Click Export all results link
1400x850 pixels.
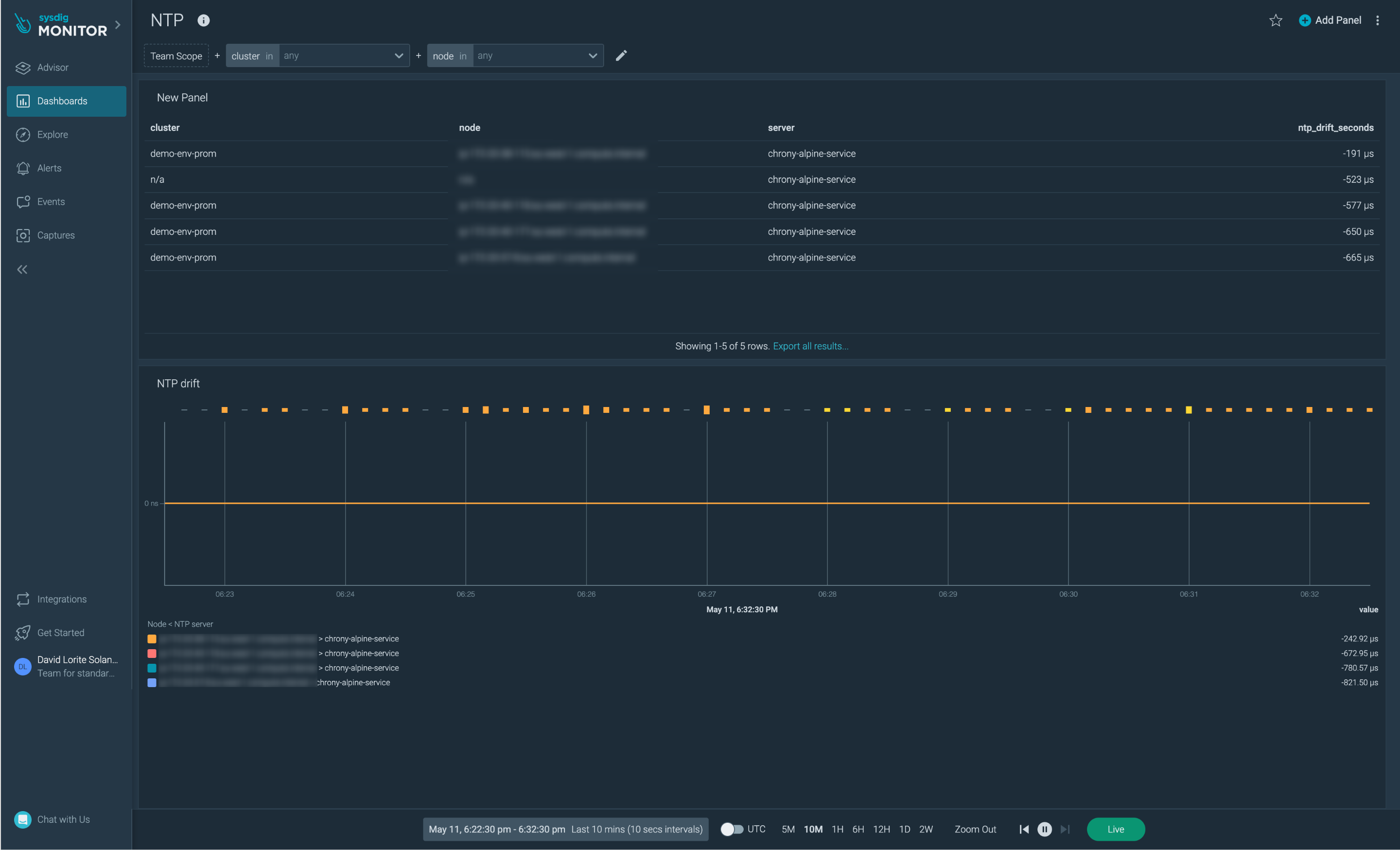810,345
